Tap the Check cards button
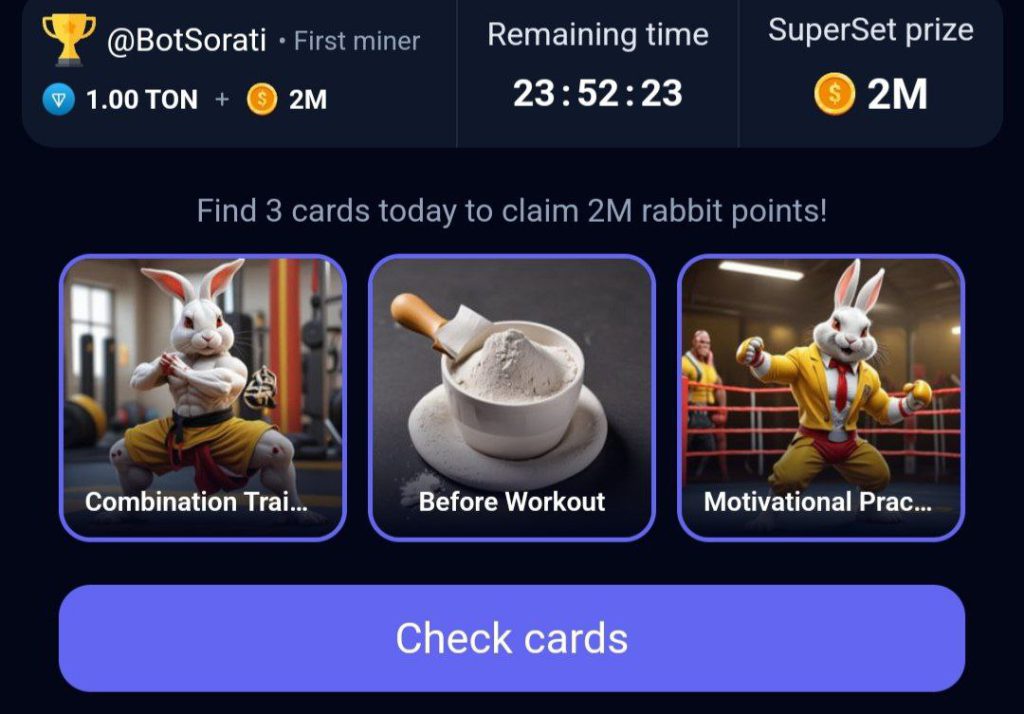This screenshot has height=714, width=1024. click(512, 638)
